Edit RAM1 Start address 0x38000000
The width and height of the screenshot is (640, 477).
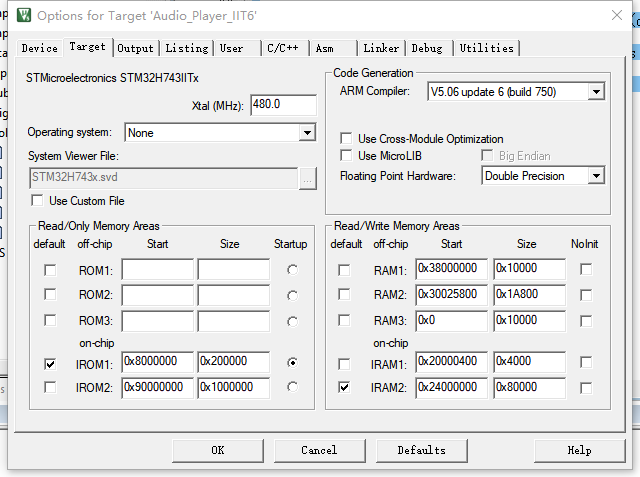(x=451, y=269)
